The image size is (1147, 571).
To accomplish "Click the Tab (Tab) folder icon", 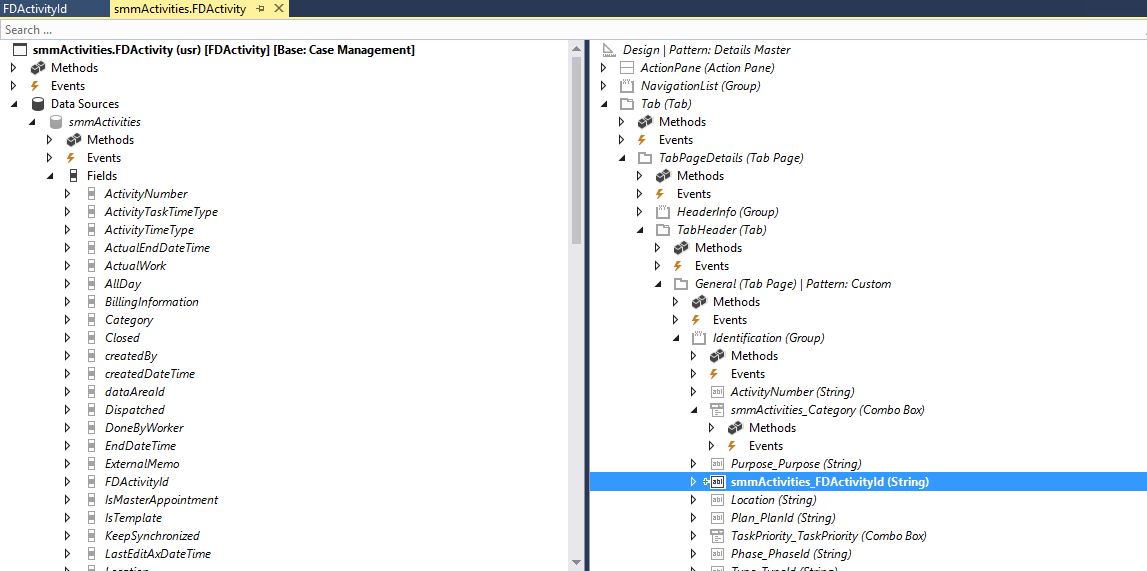I will tap(626, 104).
